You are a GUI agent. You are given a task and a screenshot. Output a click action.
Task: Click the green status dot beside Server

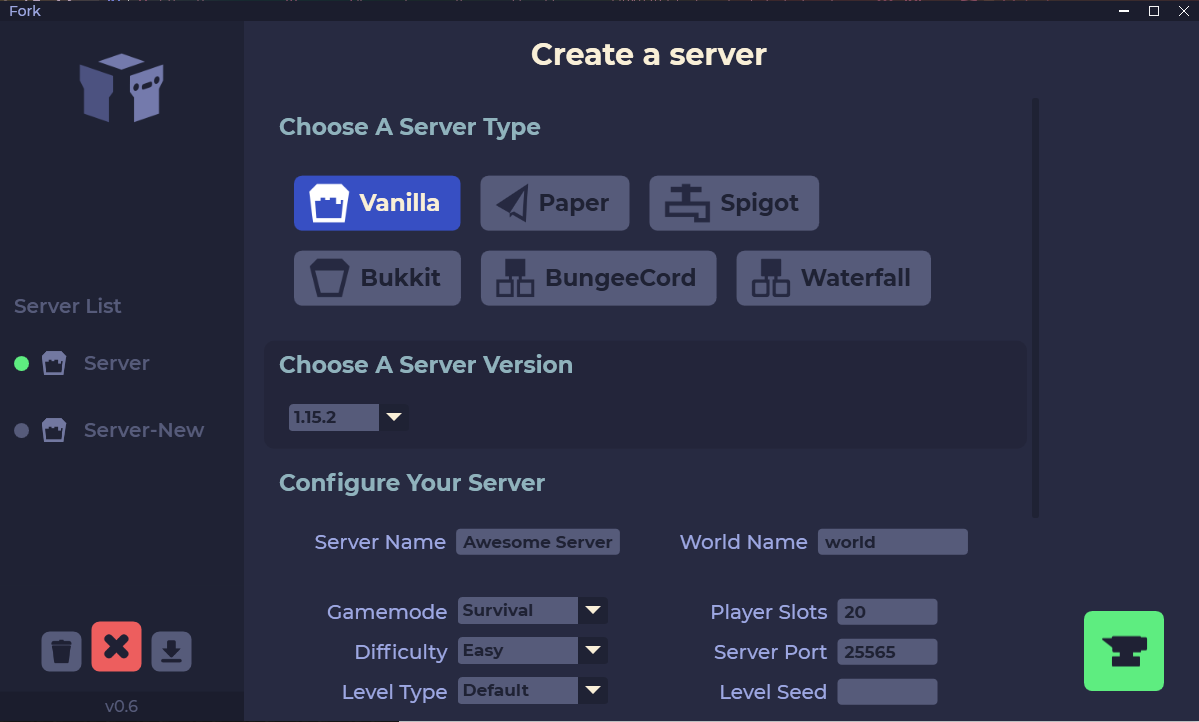coord(21,363)
